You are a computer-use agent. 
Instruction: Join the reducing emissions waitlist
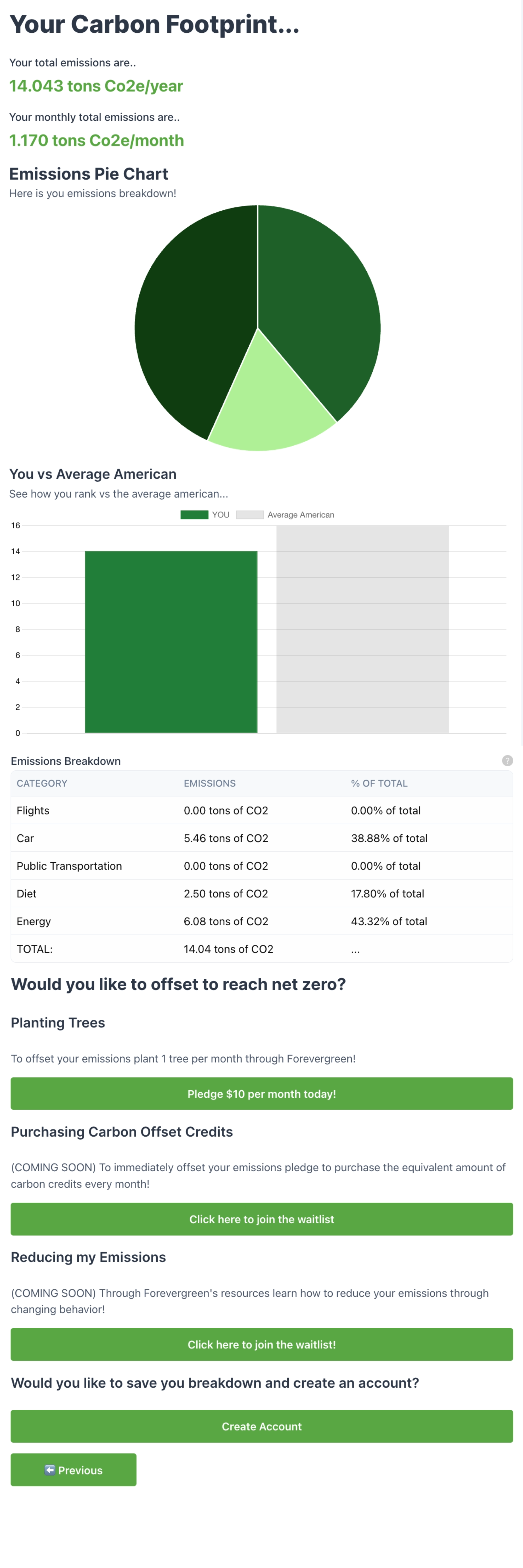(x=261, y=1344)
